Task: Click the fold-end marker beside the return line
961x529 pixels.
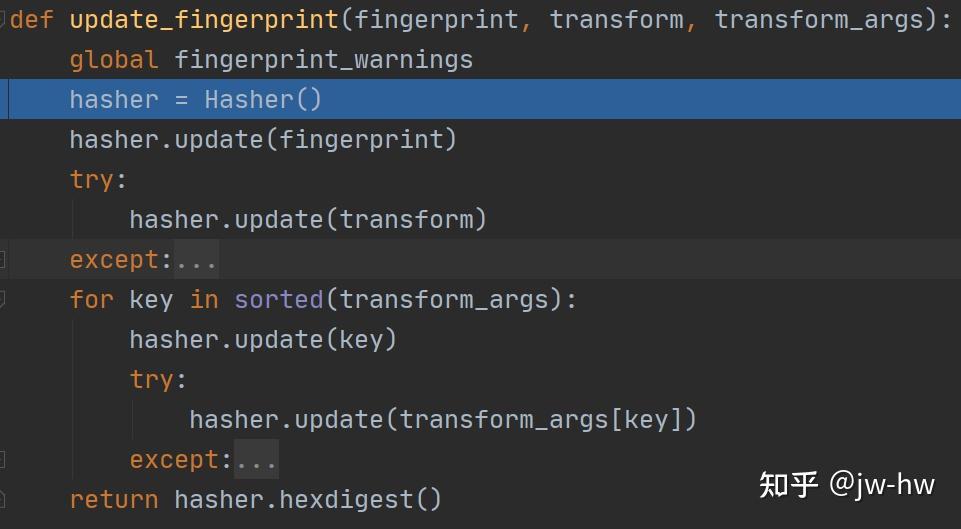Action: pos(3,498)
